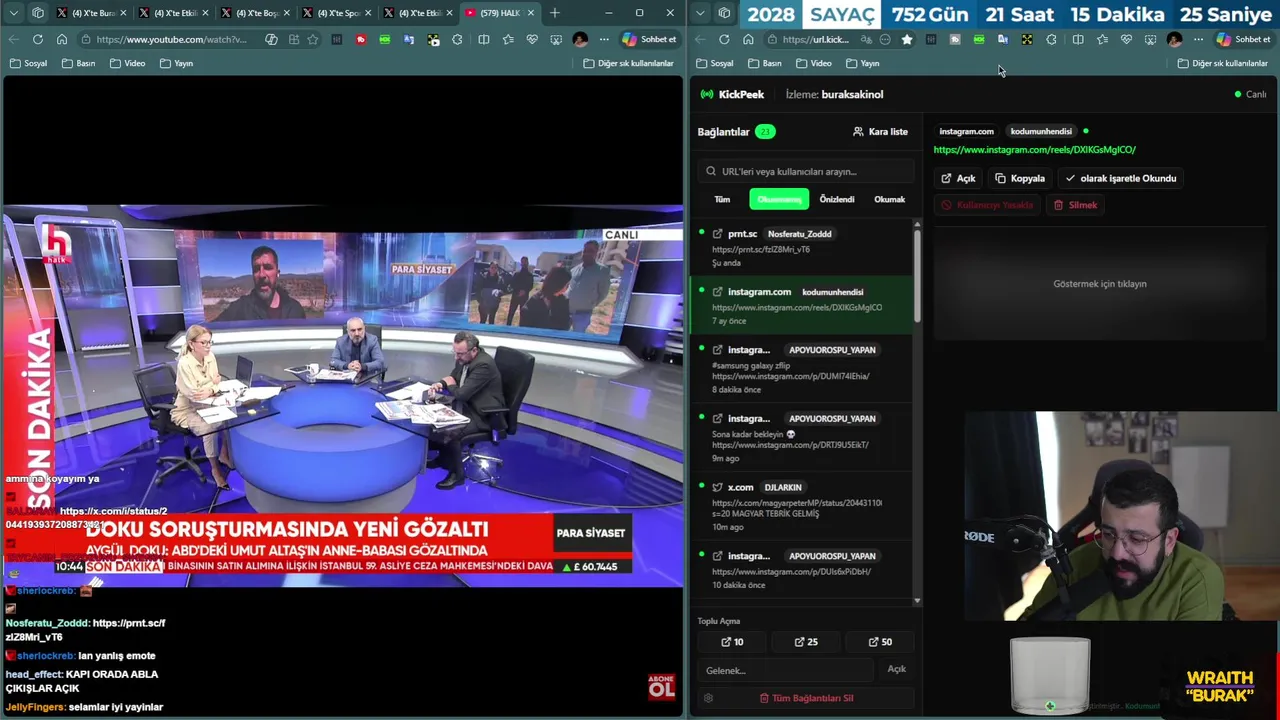Image resolution: width=1280 pixels, height=720 pixels.
Task: Open Sosyal bookmarks folder in YouTube window
Action: (28, 63)
